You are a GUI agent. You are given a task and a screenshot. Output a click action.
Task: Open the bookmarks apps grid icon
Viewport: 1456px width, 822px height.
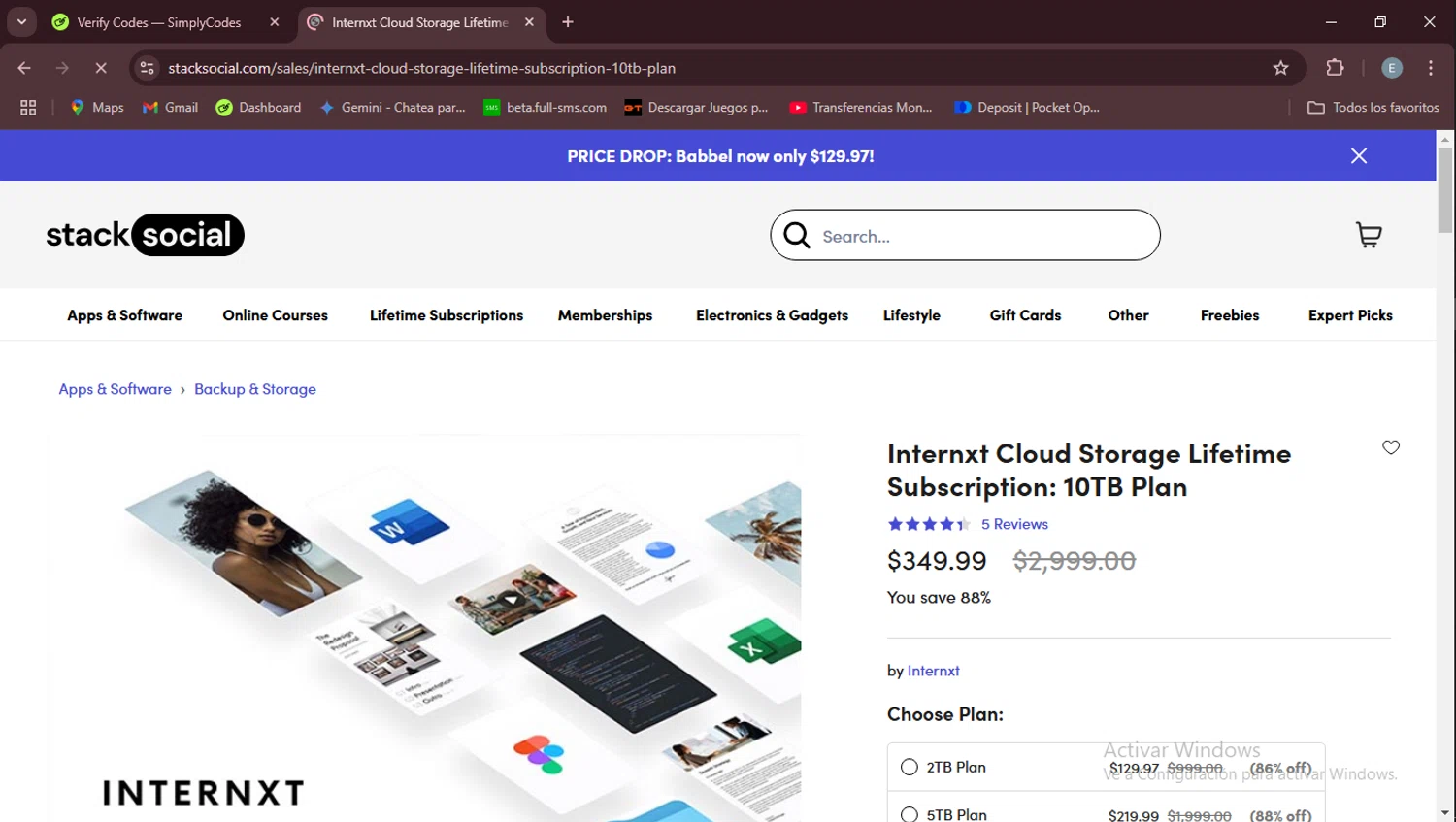tap(28, 108)
